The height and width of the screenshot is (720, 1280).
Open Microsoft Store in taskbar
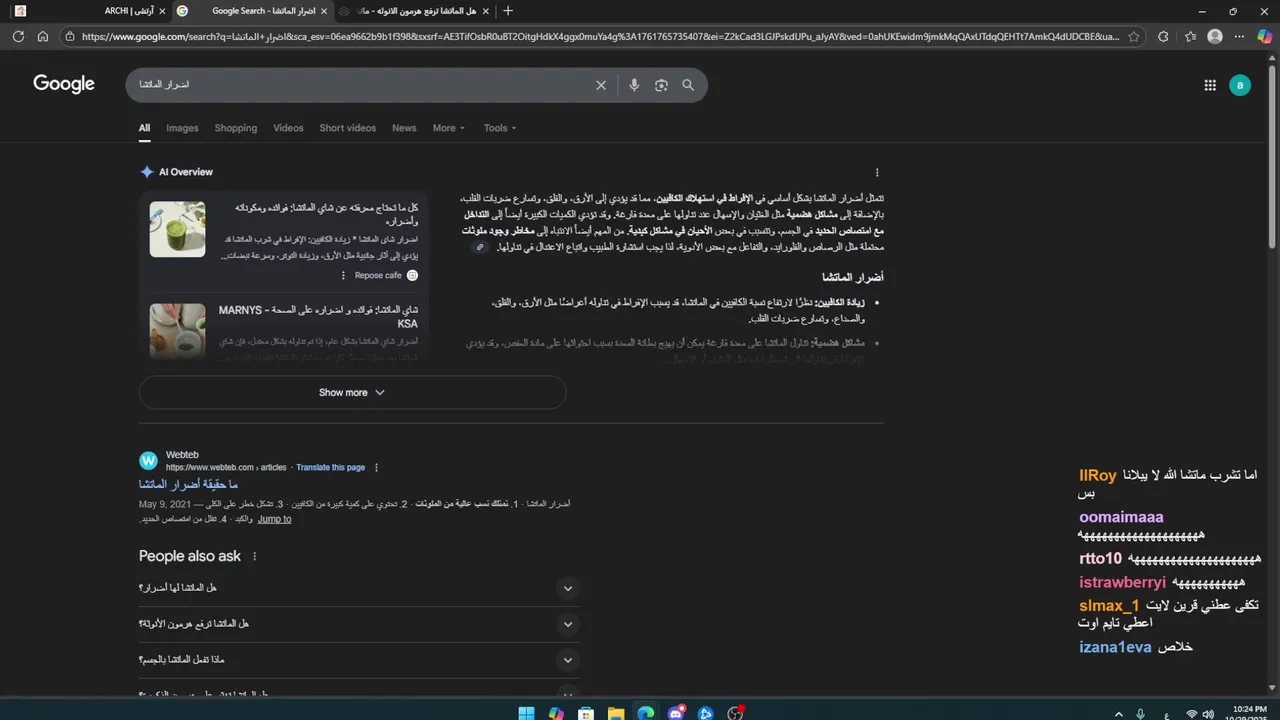point(586,713)
